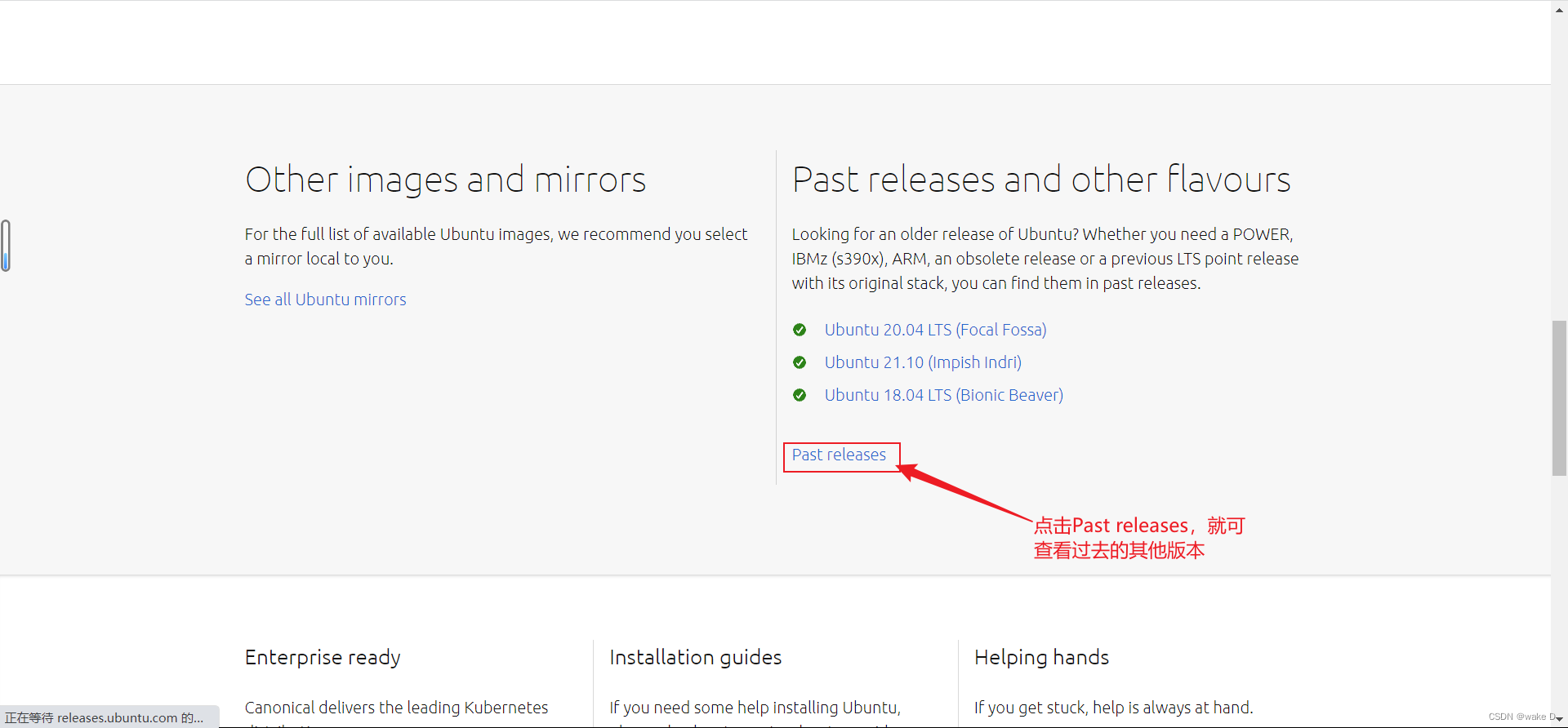The height and width of the screenshot is (728, 1568).
Task: Click status bar text waiting for releases.ubuntu.com
Action: [x=105, y=718]
